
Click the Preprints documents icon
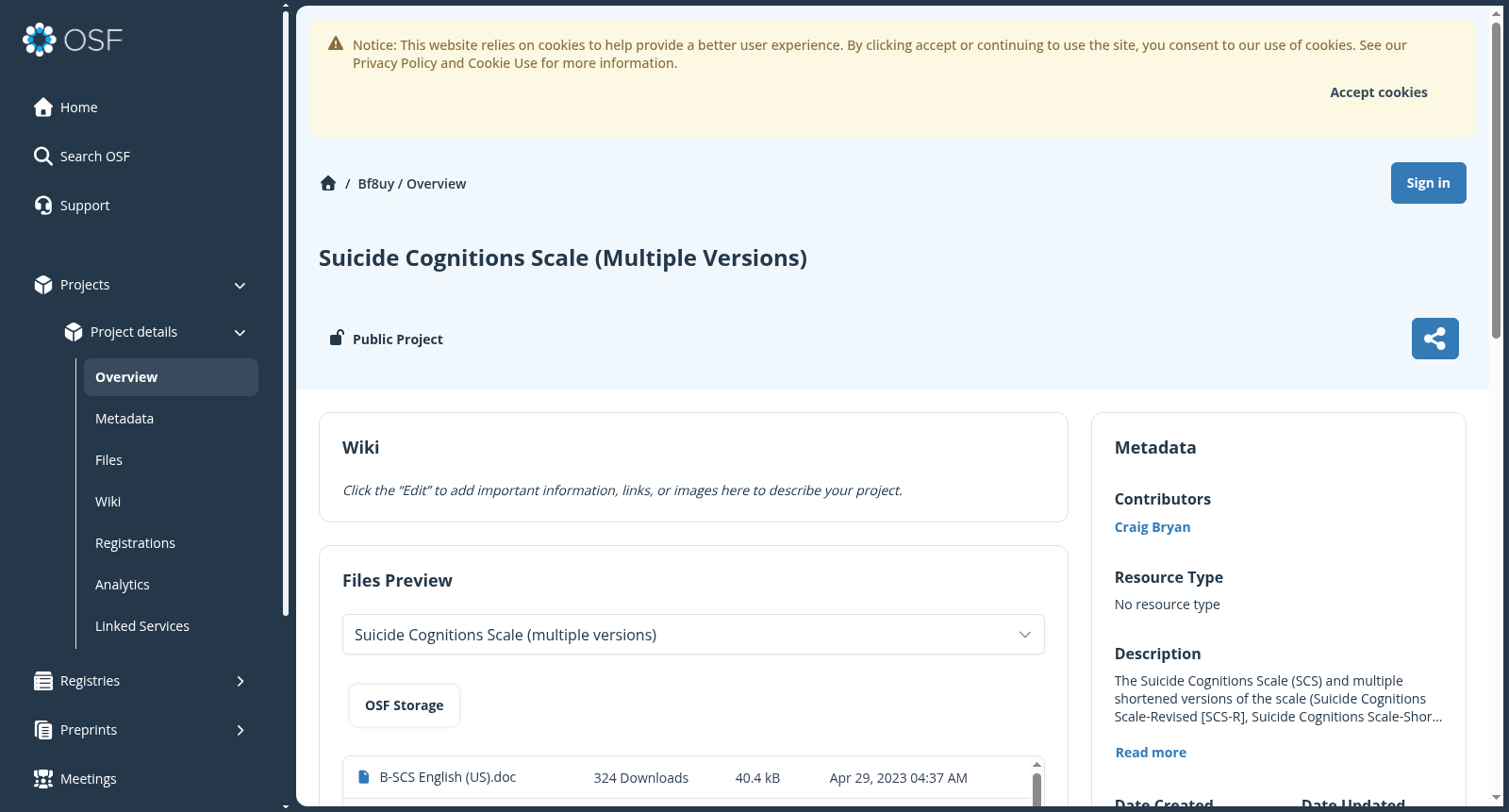pyautogui.click(x=43, y=730)
